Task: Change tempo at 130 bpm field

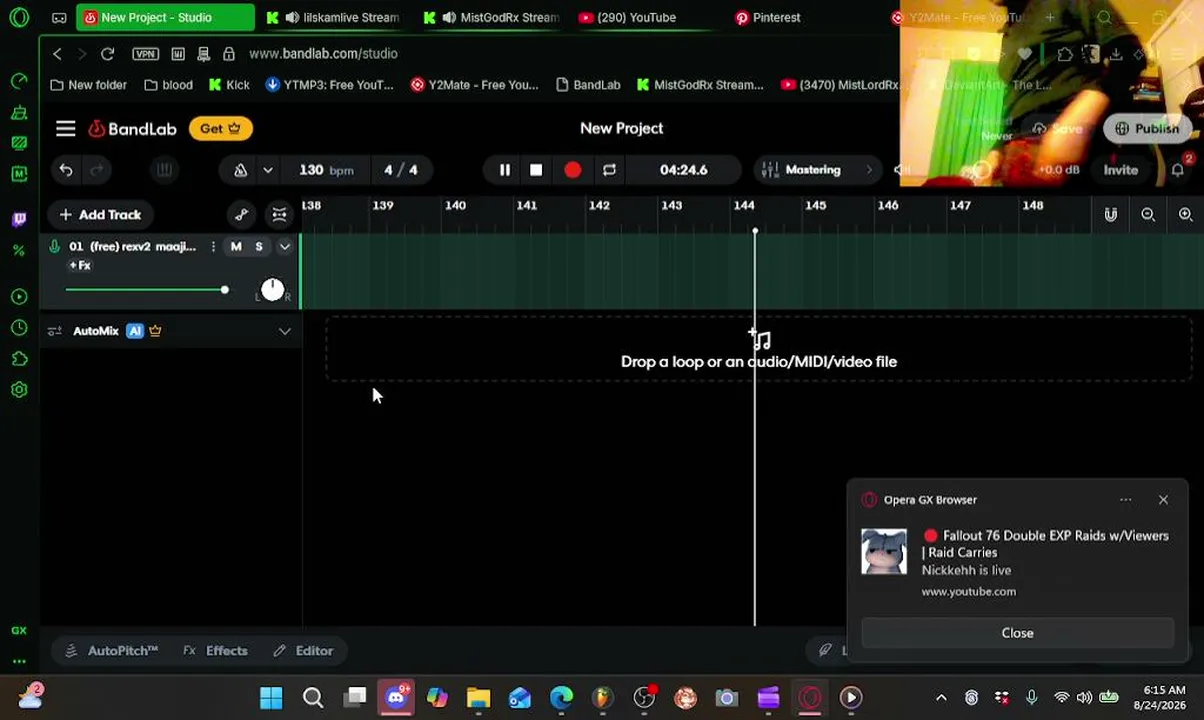Action: (326, 170)
